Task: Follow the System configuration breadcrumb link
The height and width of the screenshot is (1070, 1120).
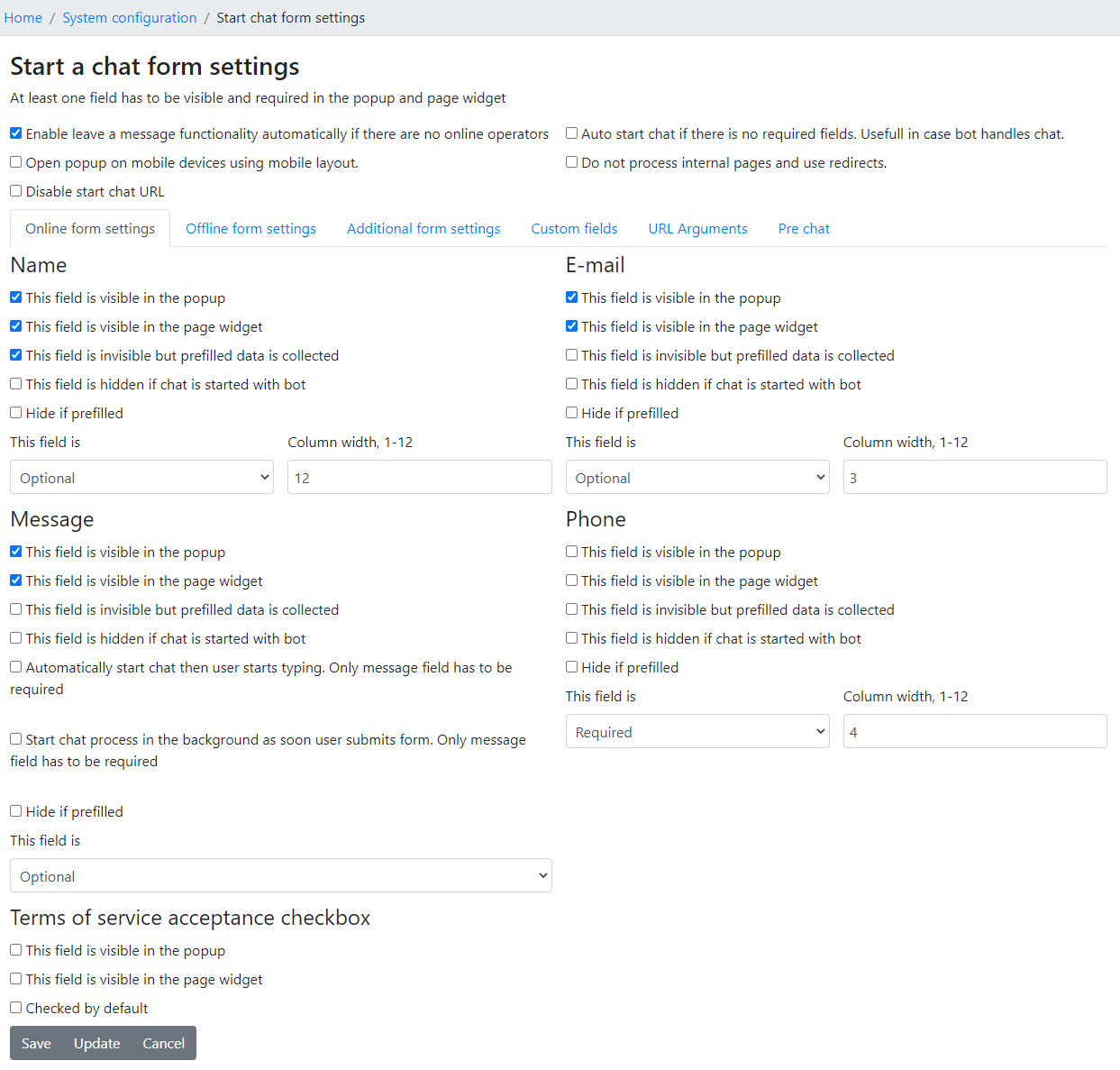Action: click(x=129, y=18)
